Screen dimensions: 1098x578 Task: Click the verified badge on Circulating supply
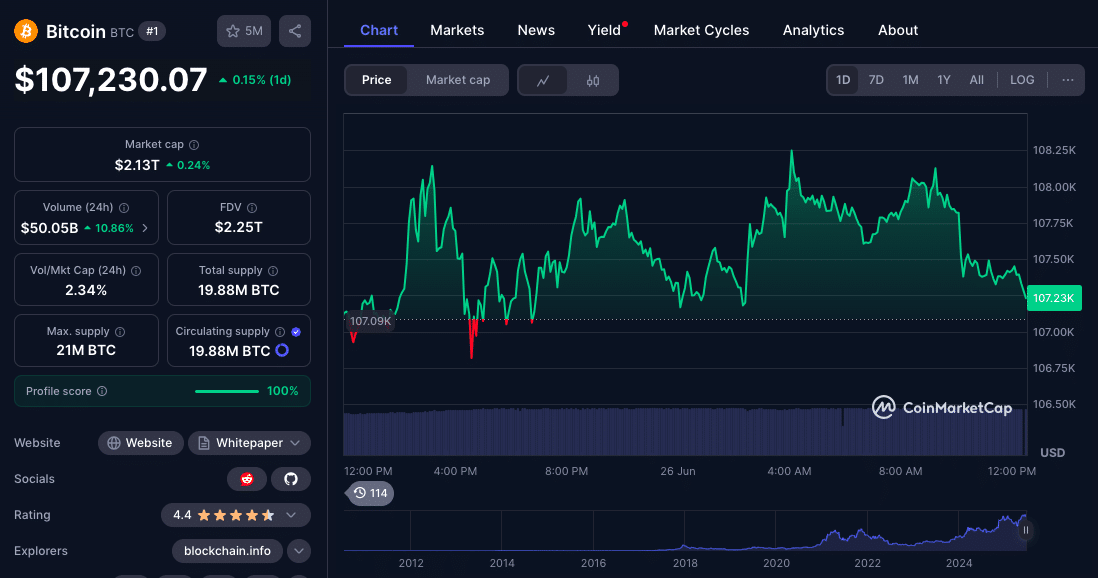tap(296, 332)
